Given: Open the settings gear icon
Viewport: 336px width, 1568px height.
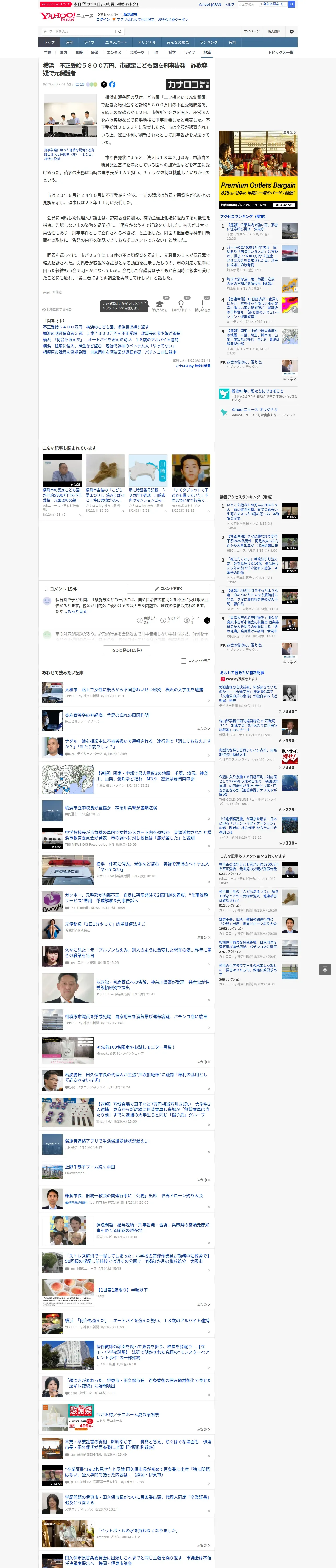Looking at the screenshot, I should coord(292,32).
